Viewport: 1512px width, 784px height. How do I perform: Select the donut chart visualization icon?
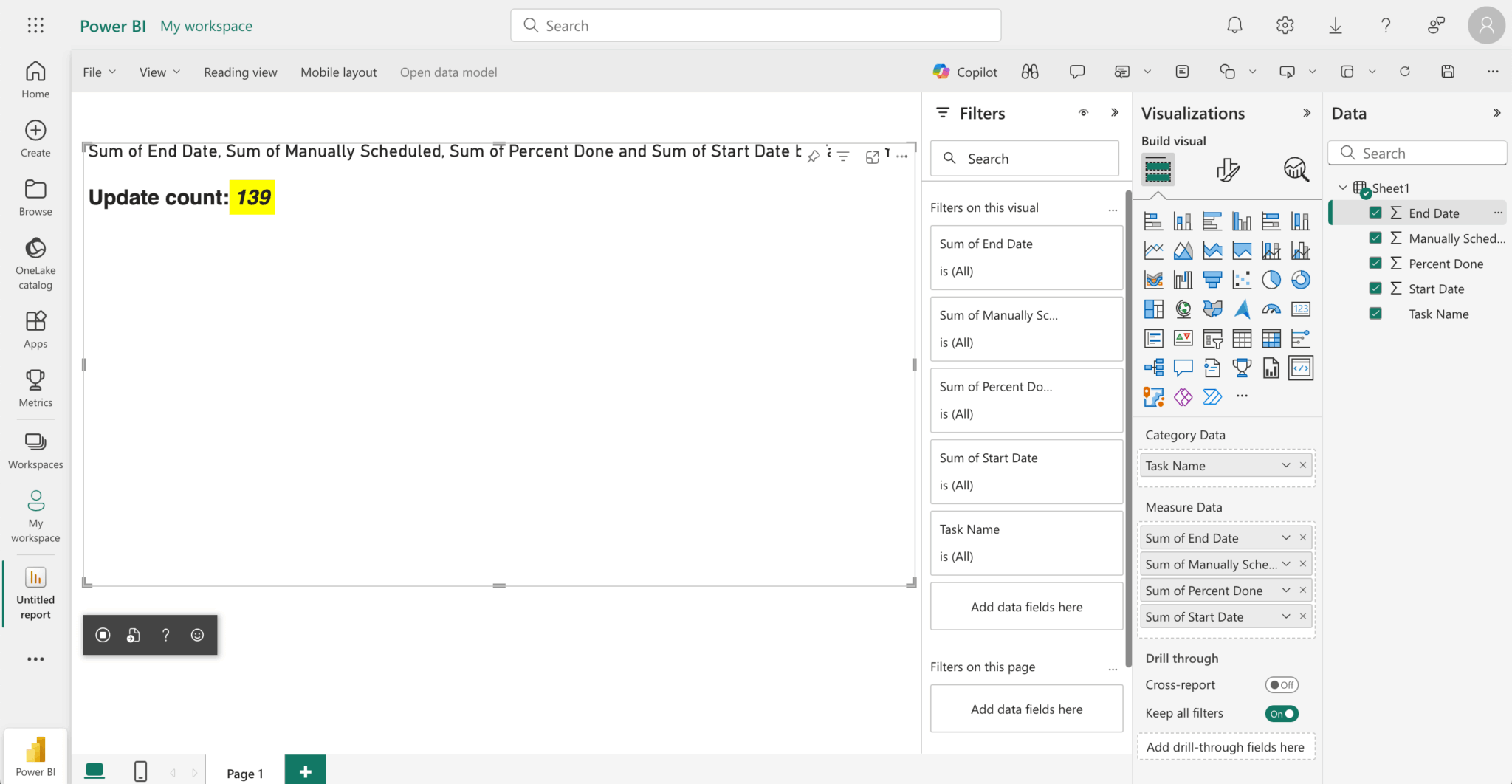[1300, 280]
